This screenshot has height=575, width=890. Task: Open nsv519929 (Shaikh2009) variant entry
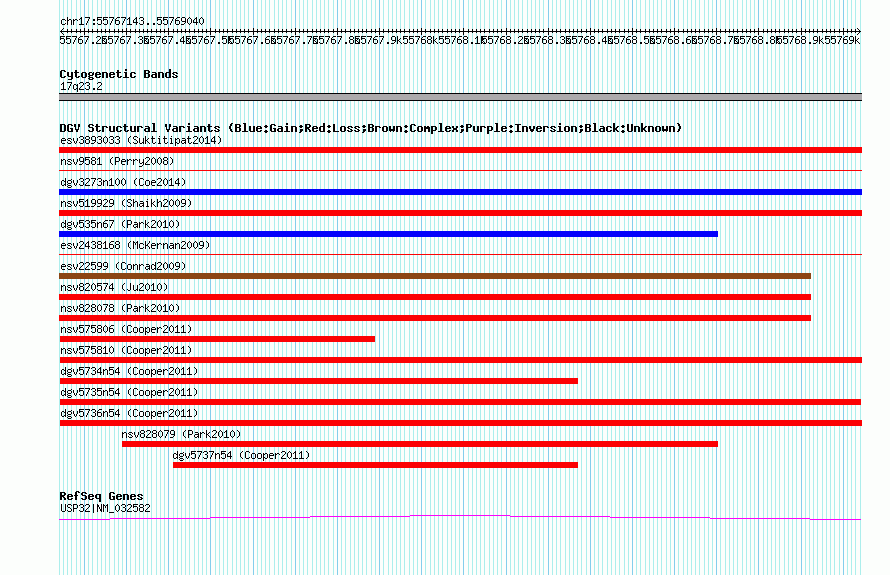click(126, 203)
